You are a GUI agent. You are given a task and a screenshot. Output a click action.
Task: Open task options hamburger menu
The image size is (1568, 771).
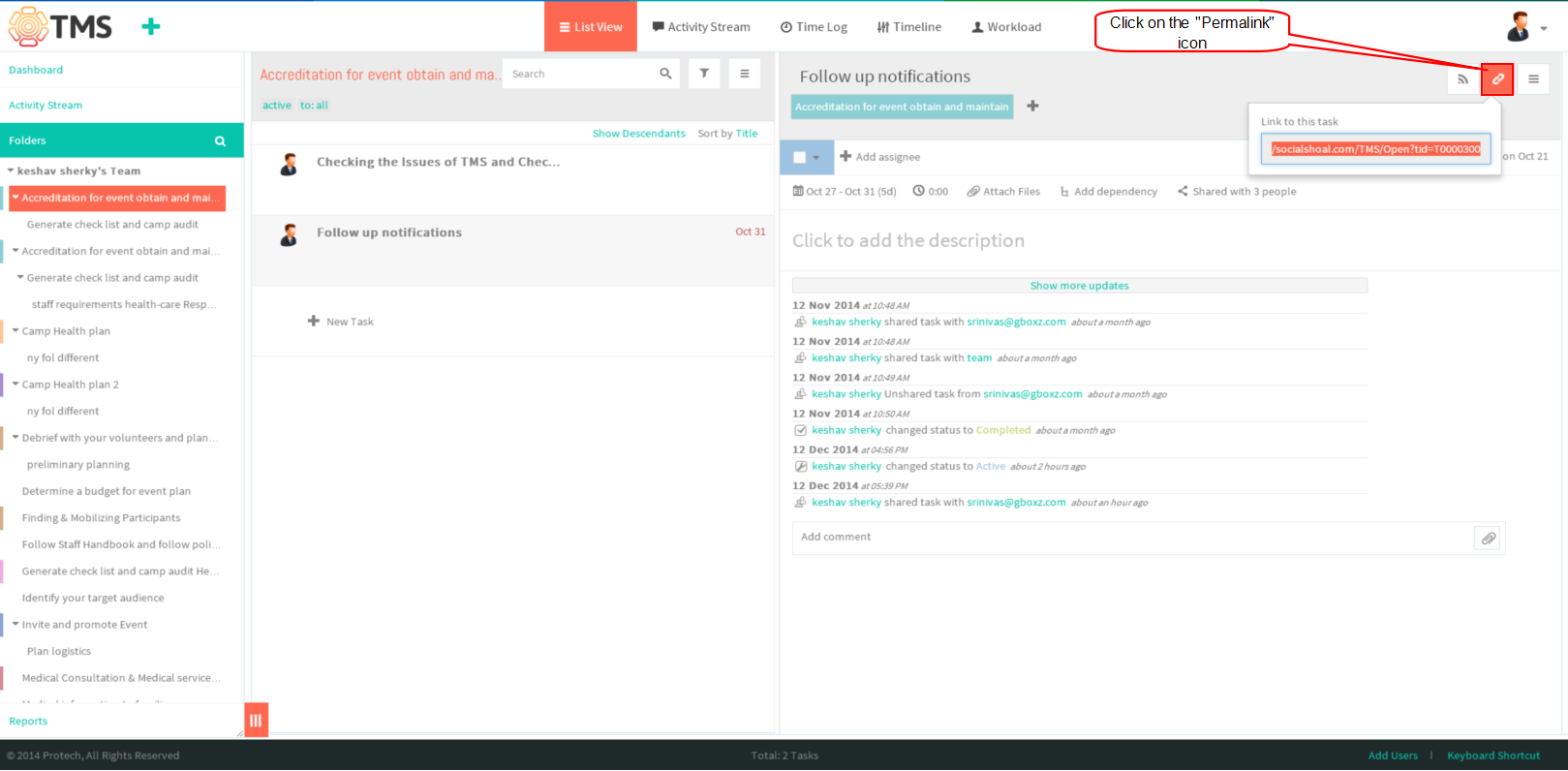[1533, 79]
